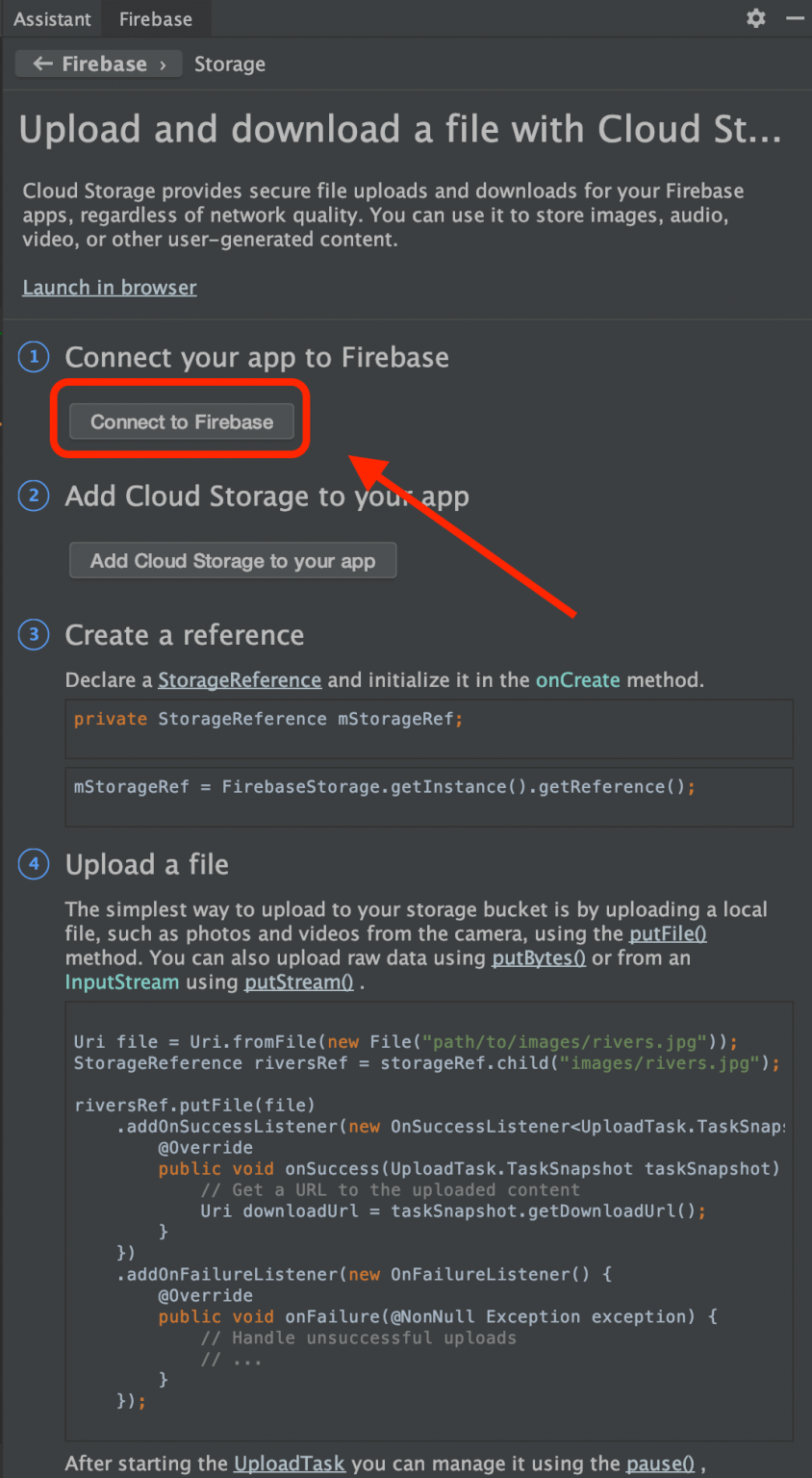Screen dimensions: 812x1478
Task: Click the back arrow in the Firebase breadcrumb
Action: click(42, 64)
